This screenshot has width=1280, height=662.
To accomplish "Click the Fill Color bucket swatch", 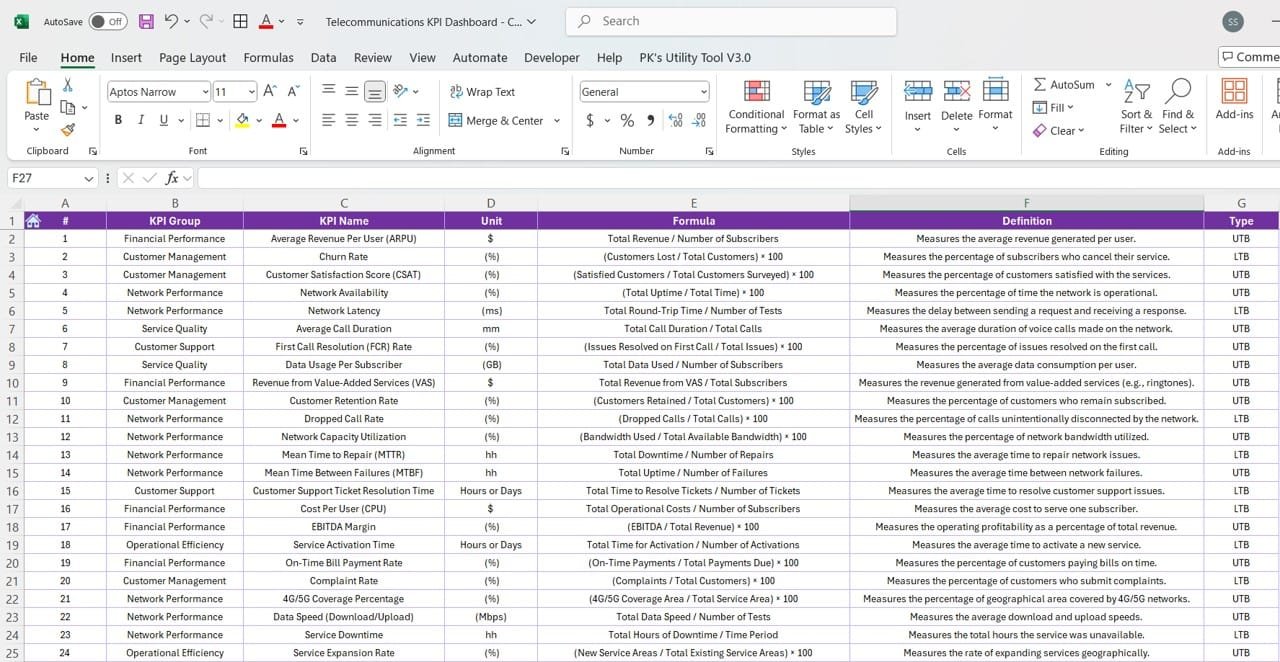I will (x=242, y=120).
